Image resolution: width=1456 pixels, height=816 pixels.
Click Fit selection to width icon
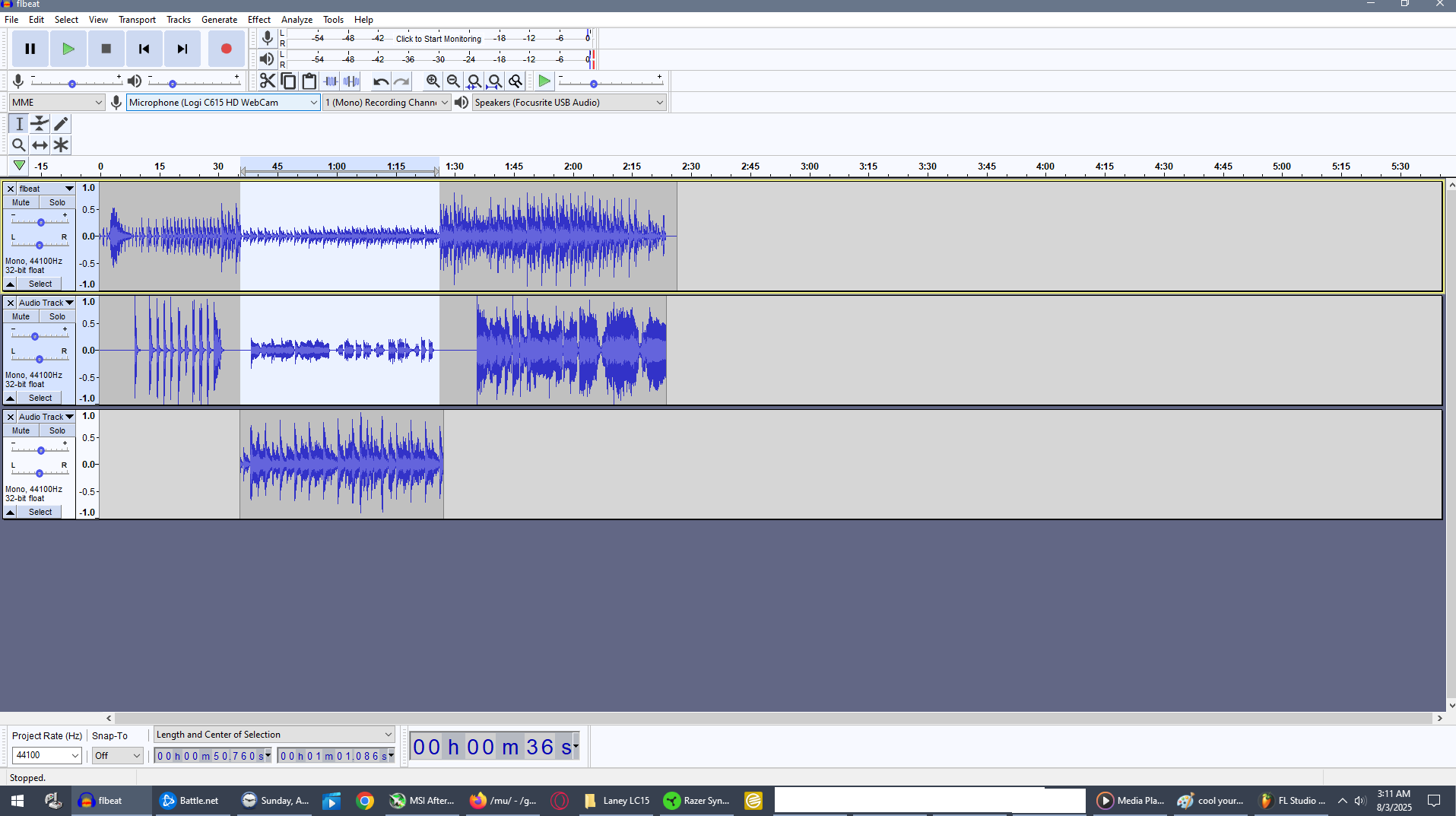(x=474, y=81)
